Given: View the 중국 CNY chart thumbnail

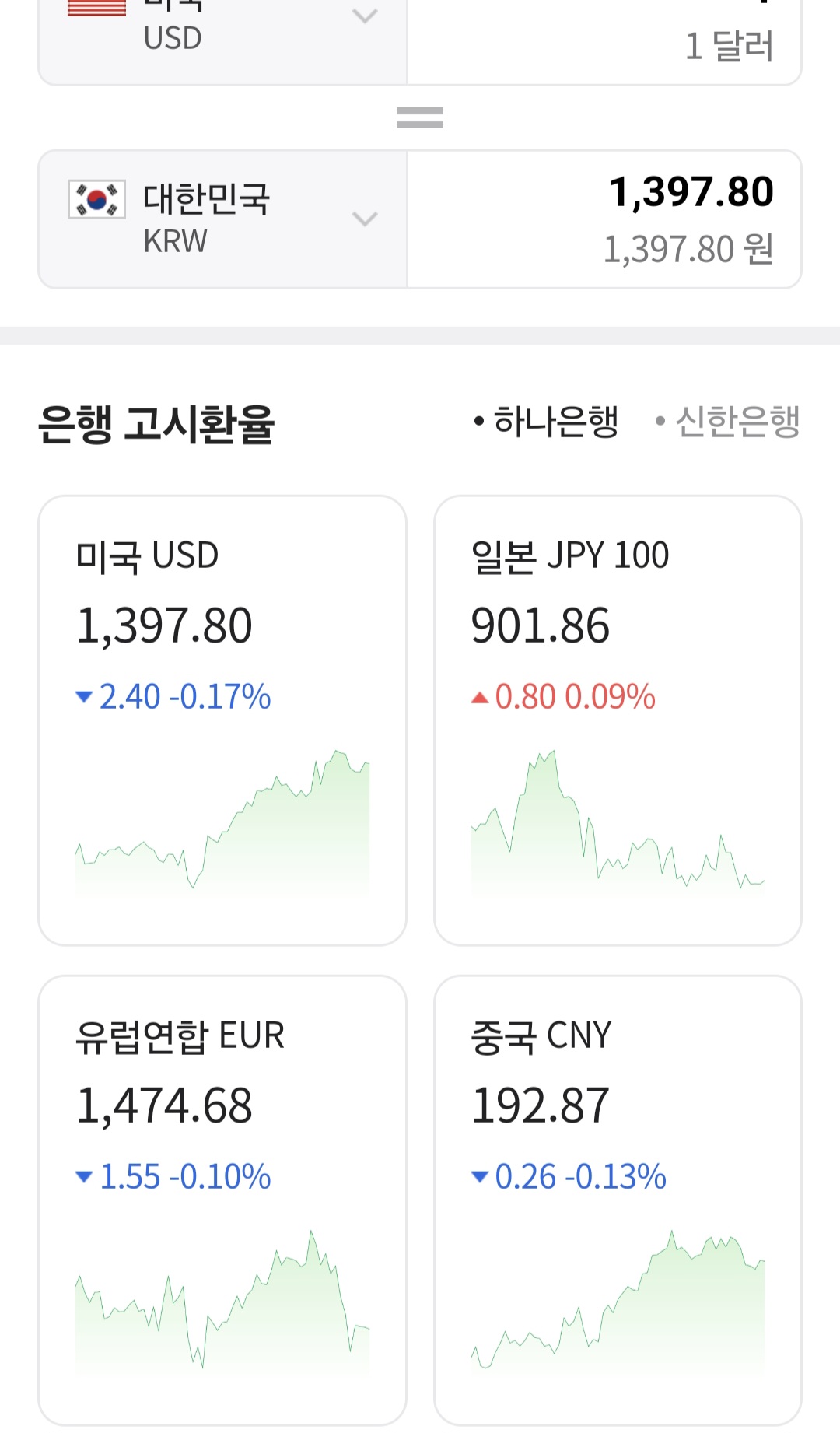Looking at the screenshot, I should tap(618, 1301).
